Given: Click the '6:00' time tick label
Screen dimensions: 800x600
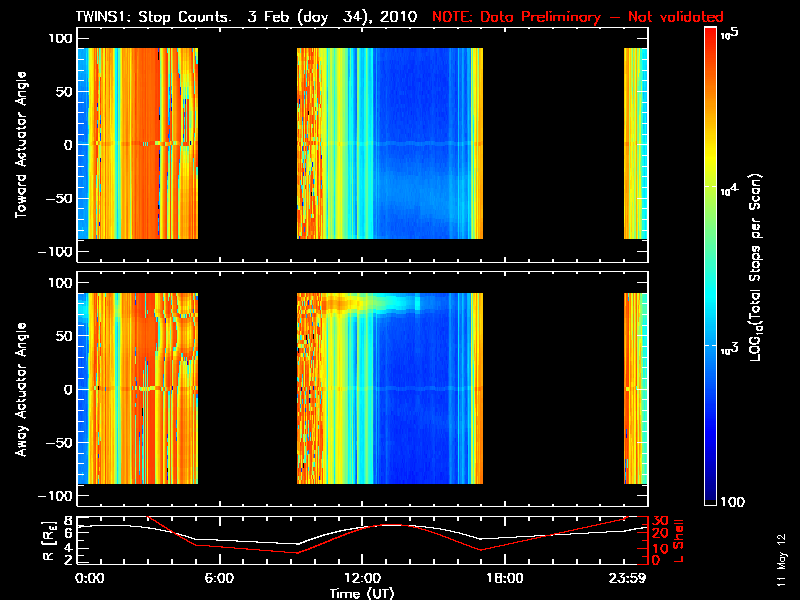Looking at the screenshot, I should pos(219,579).
